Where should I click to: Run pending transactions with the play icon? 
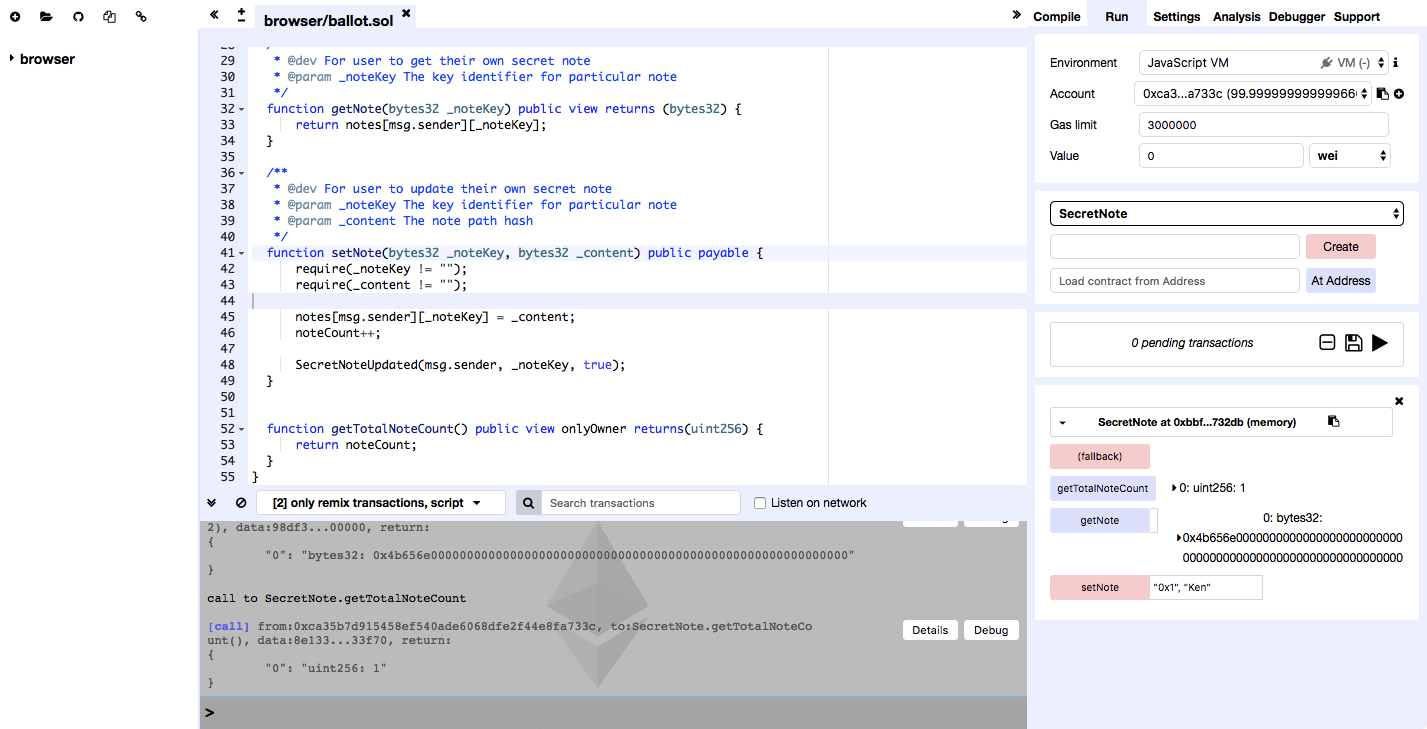[1380, 343]
